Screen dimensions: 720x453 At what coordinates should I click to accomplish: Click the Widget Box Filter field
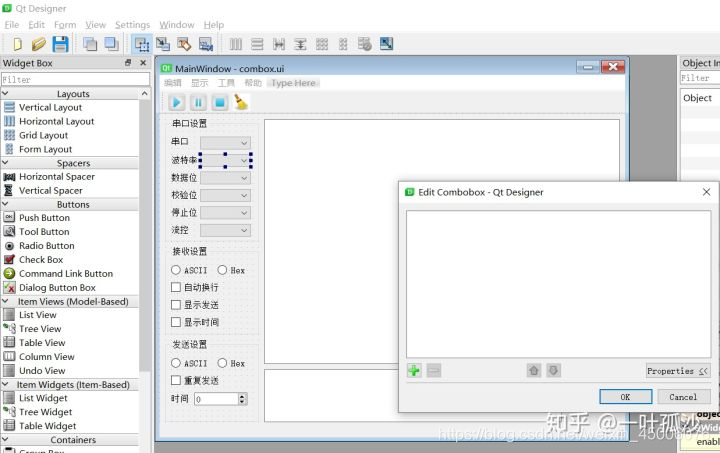pyautogui.click(x=75, y=79)
